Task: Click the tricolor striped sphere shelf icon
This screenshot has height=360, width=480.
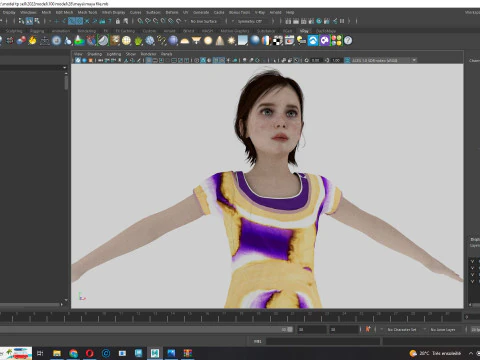Action: point(266,41)
